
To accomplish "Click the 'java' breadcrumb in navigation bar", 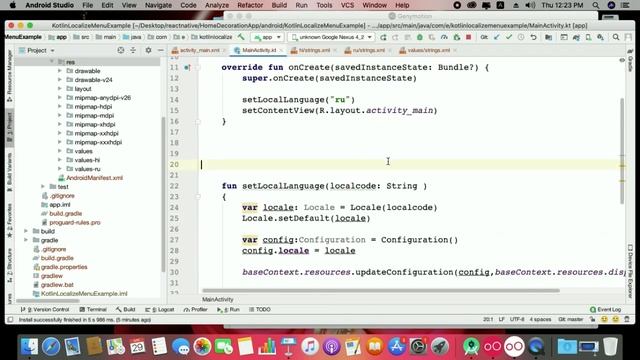I will click(132, 37).
